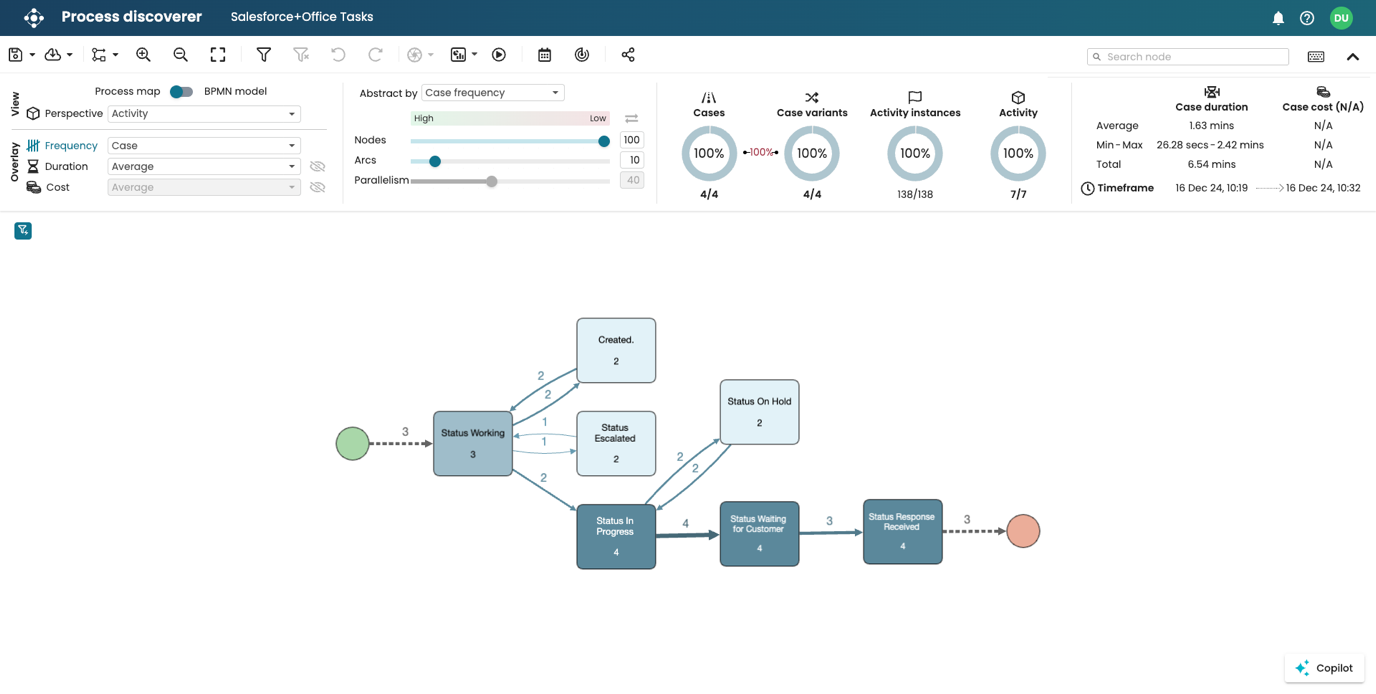Open the filter tool
The image size is (1376, 694).
[263, 54]
